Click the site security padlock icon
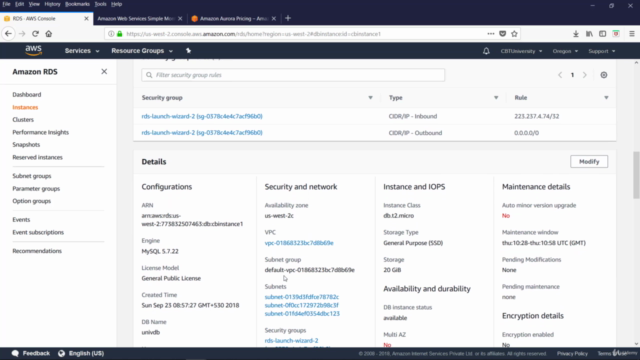This screenshot has height=360, width=640. coord(120,34)
